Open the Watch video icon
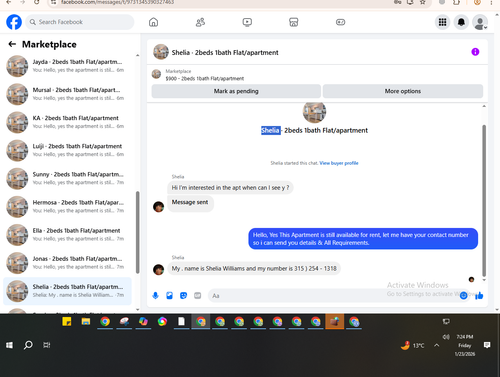The width and height of the screenshot is (500, 377). tap(247, 22)
